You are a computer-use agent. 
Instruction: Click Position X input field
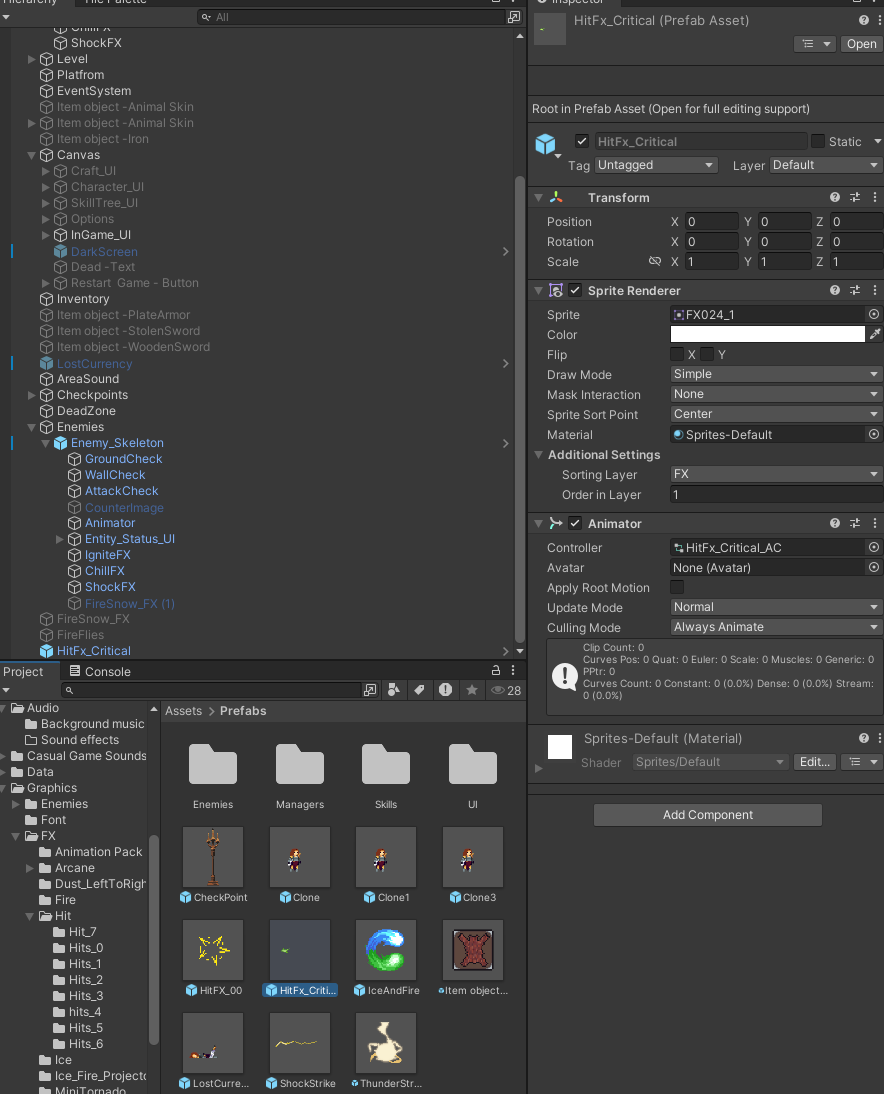711,221
